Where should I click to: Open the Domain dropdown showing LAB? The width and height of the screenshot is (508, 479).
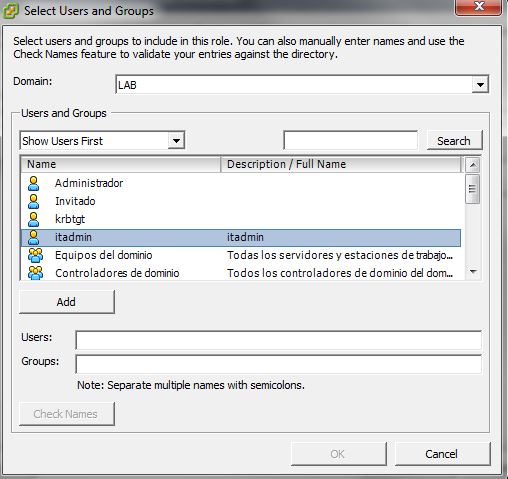pos(480,85)
